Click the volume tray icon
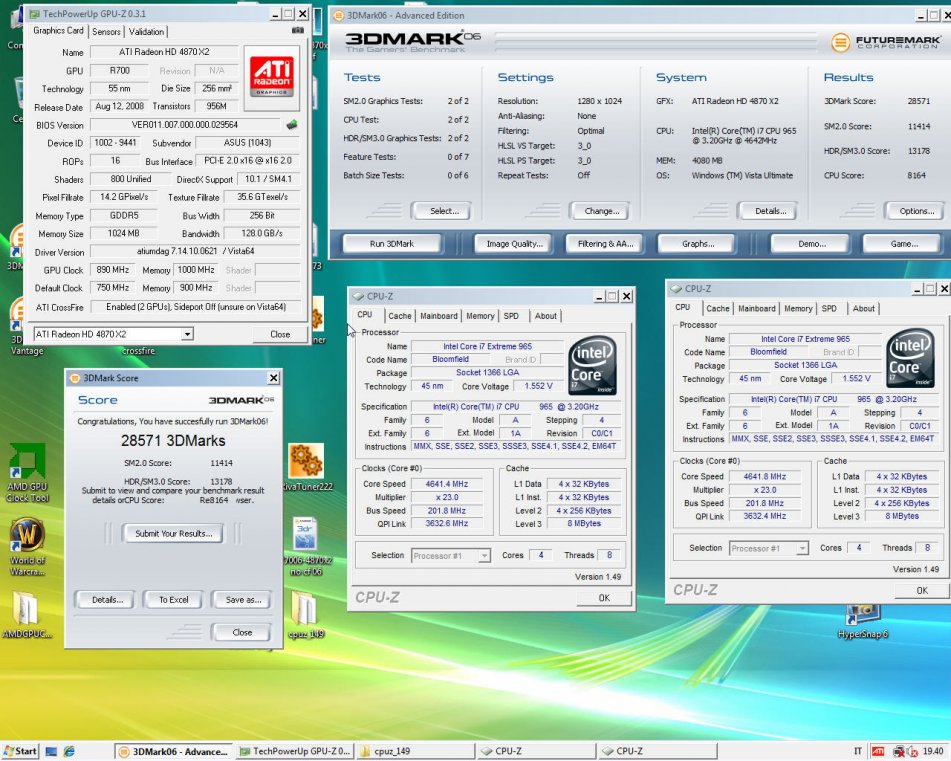The height and width of the screenshot is (761, 951). tap(912, 752)
